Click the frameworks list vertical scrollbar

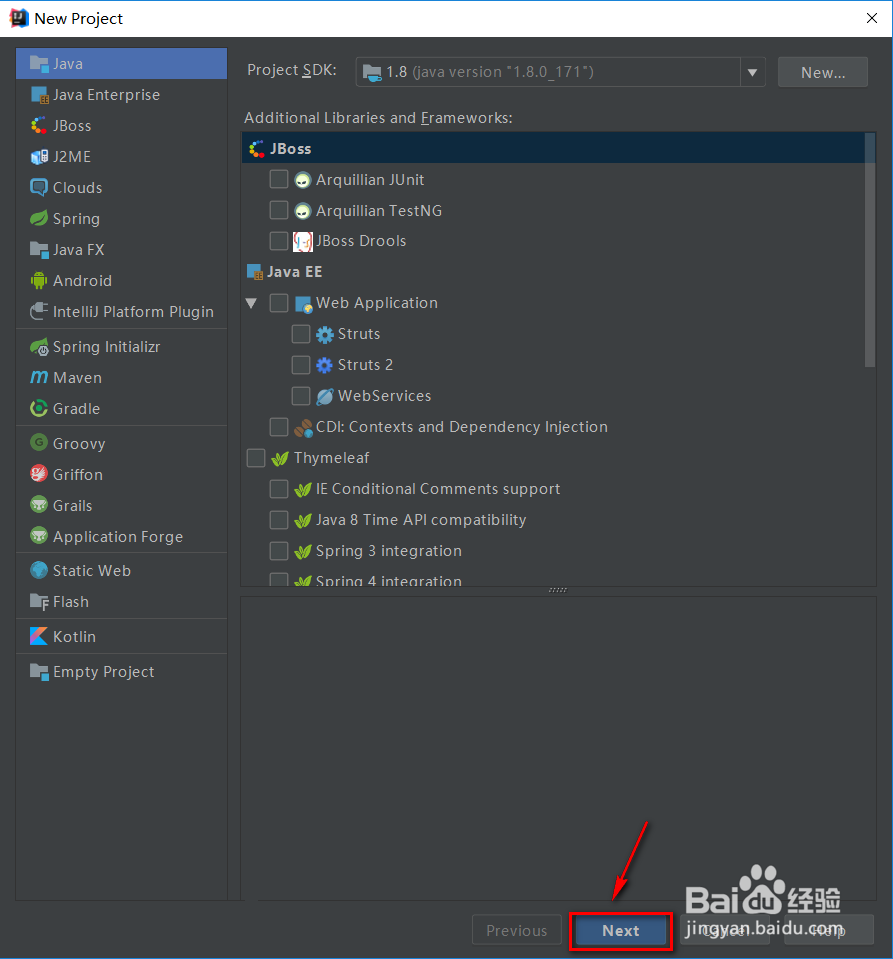(870, 251)
